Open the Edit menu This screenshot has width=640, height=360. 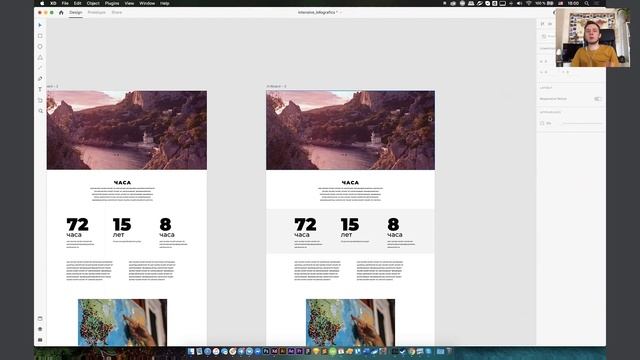[78, 3]
